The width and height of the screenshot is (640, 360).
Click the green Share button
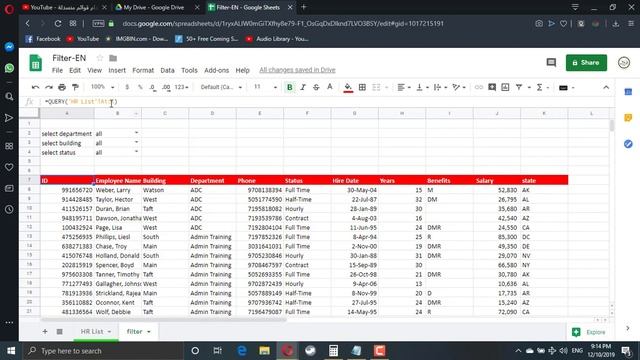(x=586, y=62)
